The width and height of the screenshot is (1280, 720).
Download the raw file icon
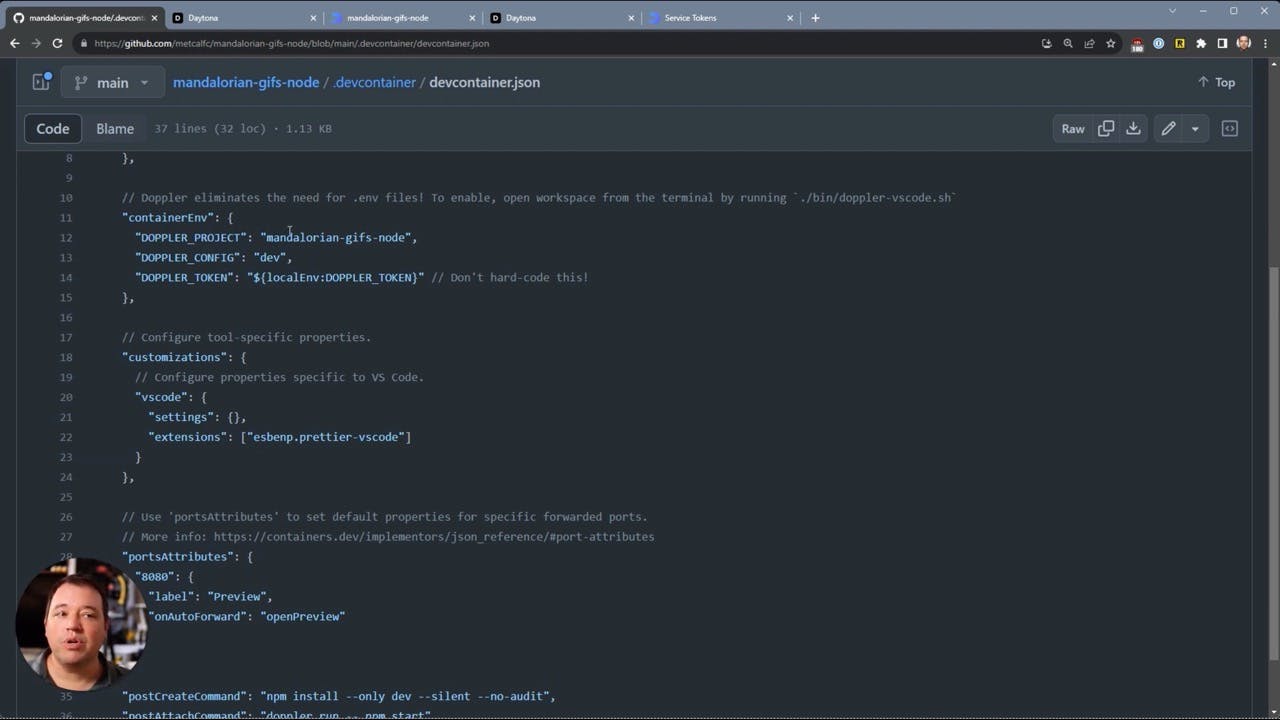point(1133,128)
